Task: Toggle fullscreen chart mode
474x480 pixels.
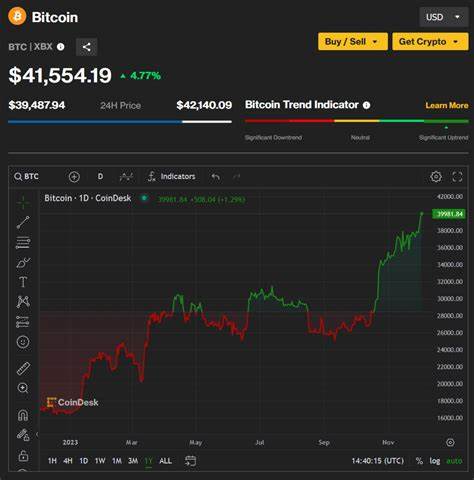Action: [457, 177]
